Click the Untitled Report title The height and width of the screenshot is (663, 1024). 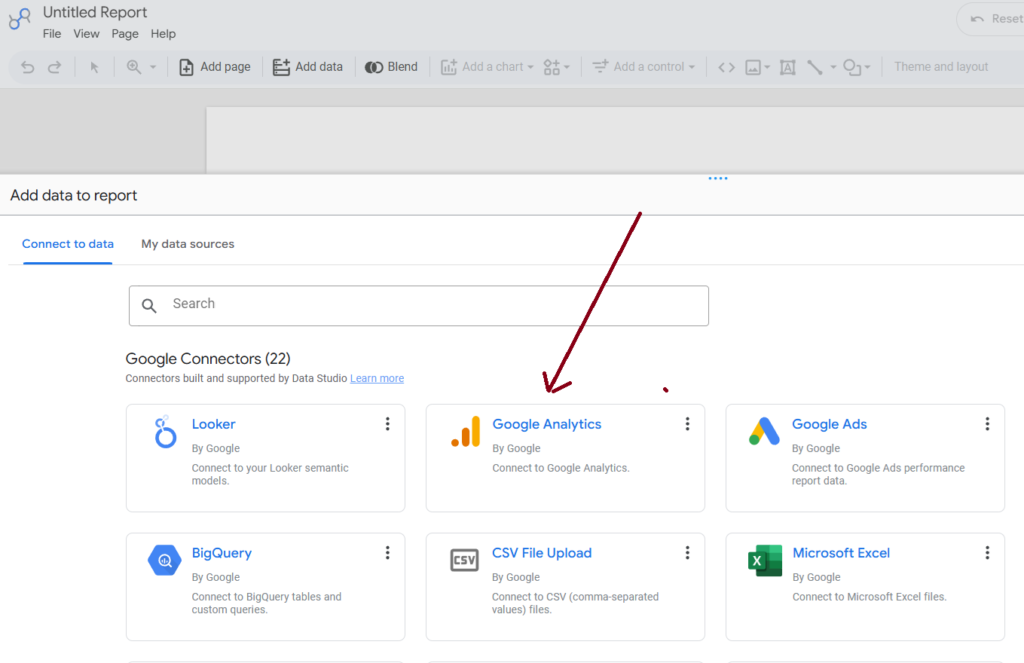95,12
